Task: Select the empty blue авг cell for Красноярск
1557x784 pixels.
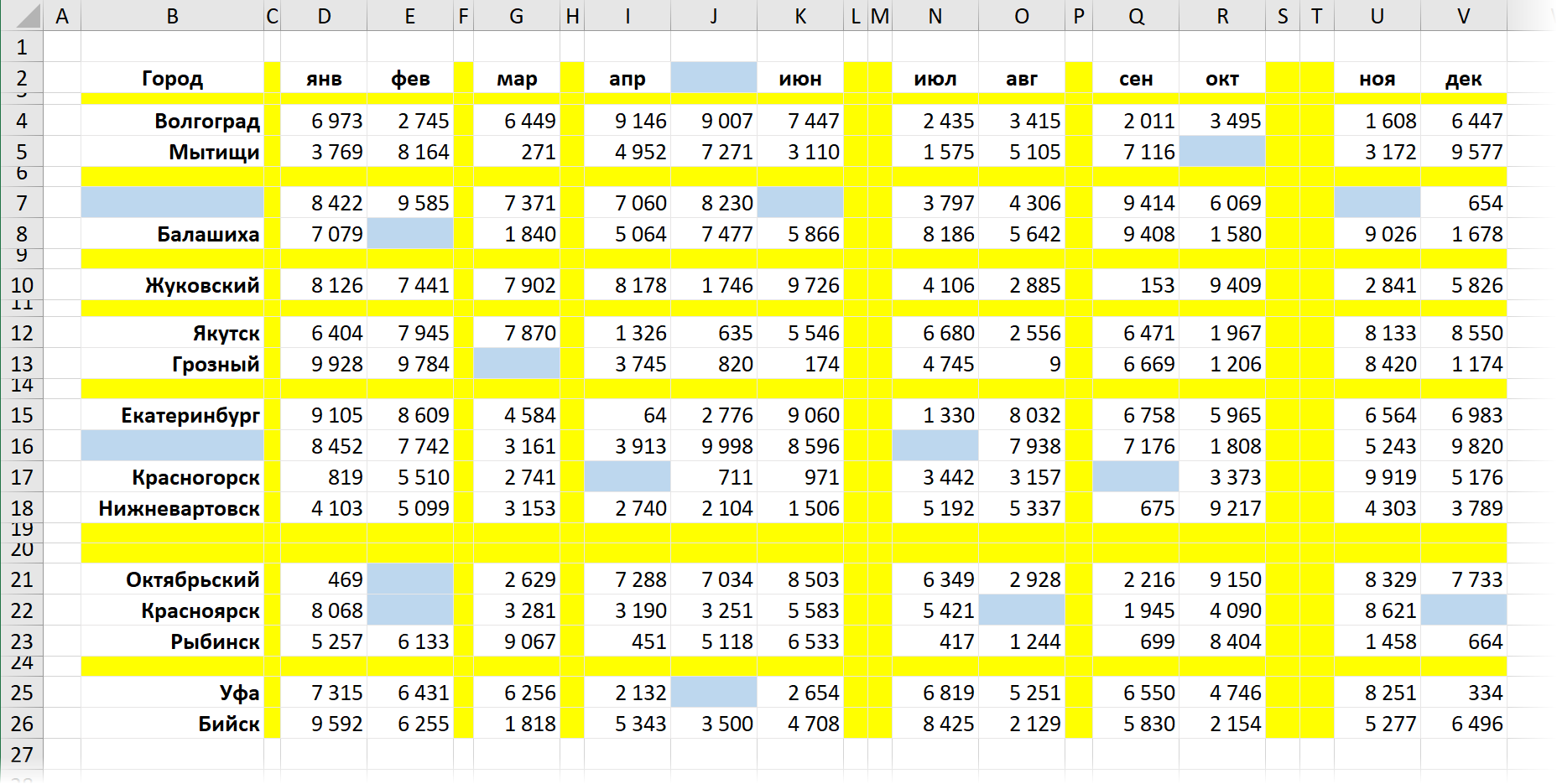Action: click(x=1021, y=610)
